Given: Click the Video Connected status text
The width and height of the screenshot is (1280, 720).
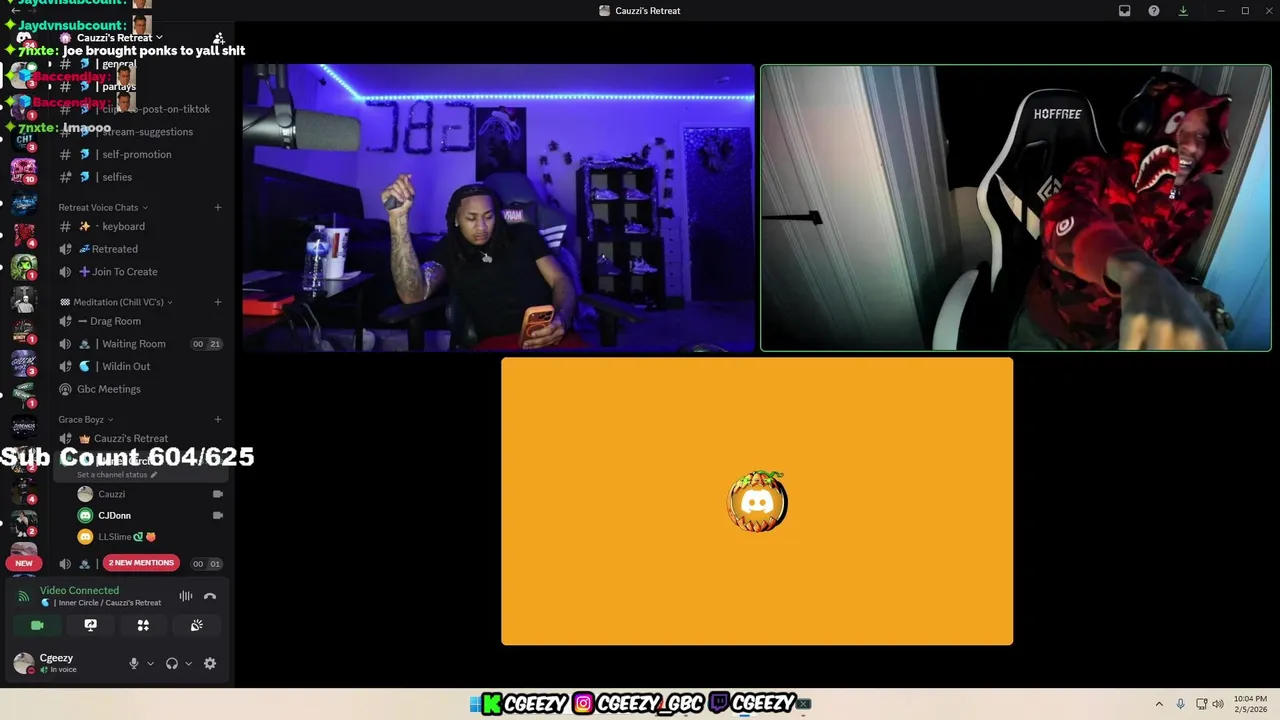Looking at the screenshot, I should click(x=79, y=590).
